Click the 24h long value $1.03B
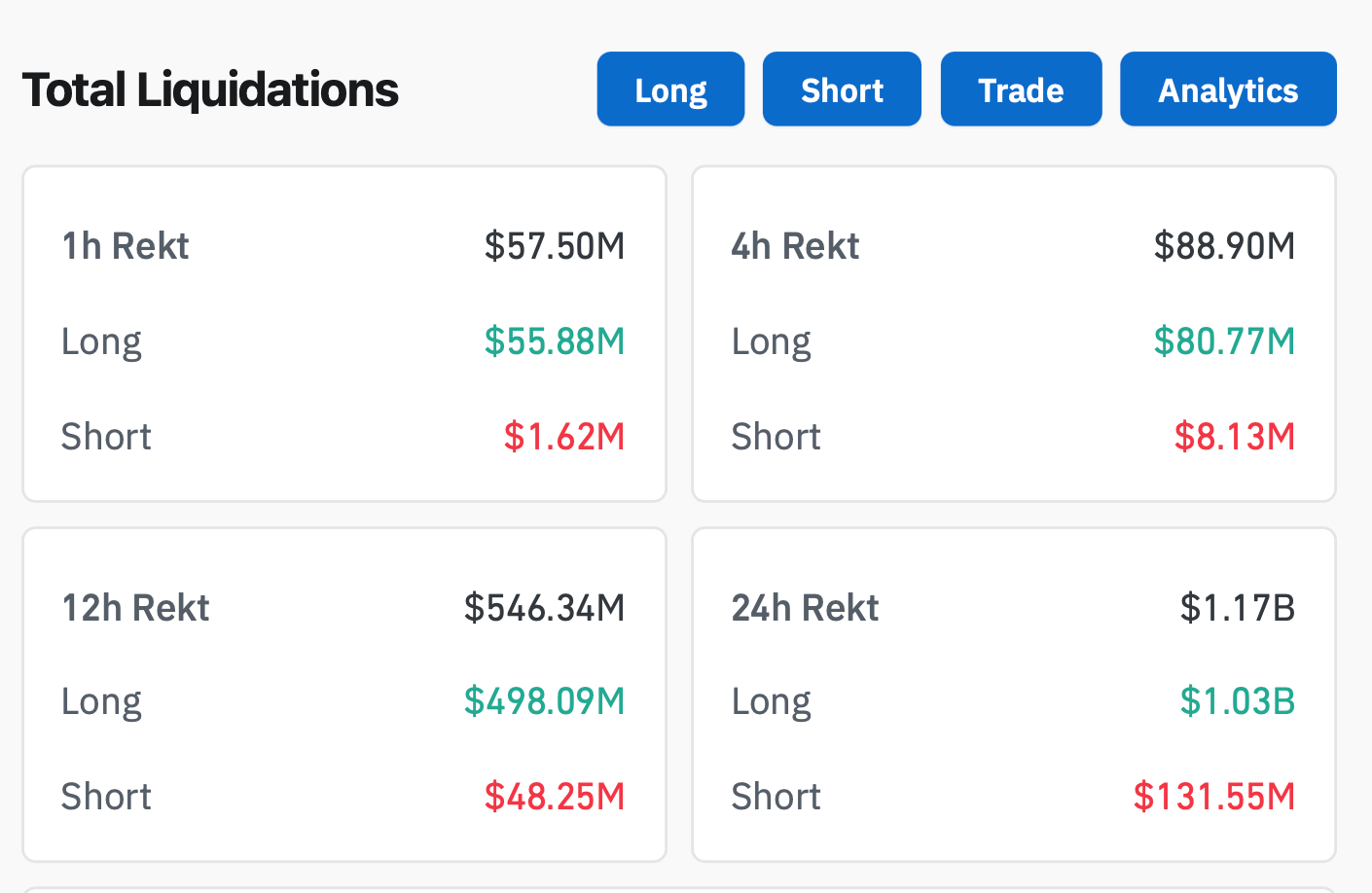The image size is (1372, 893). 1237,701
